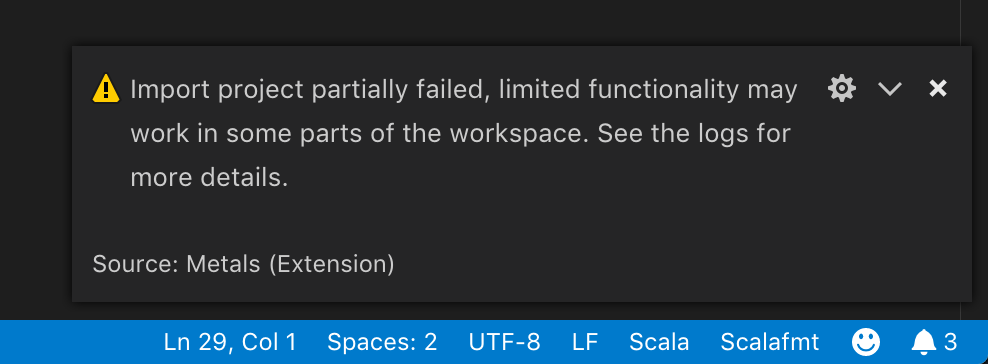
Task: Click the Scalafmt status bar item
Action: (x=769, y=342)
